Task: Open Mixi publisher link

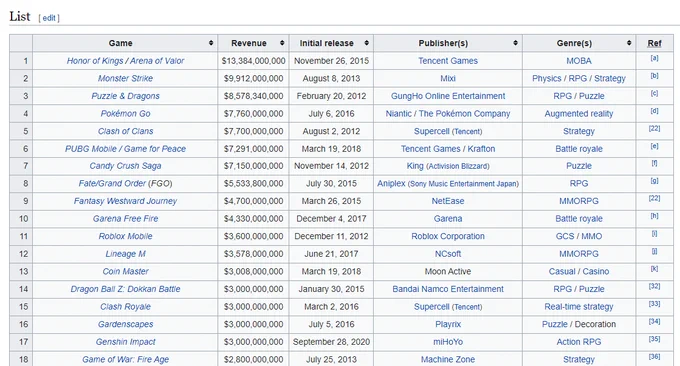Action: [x=448, y=78]
